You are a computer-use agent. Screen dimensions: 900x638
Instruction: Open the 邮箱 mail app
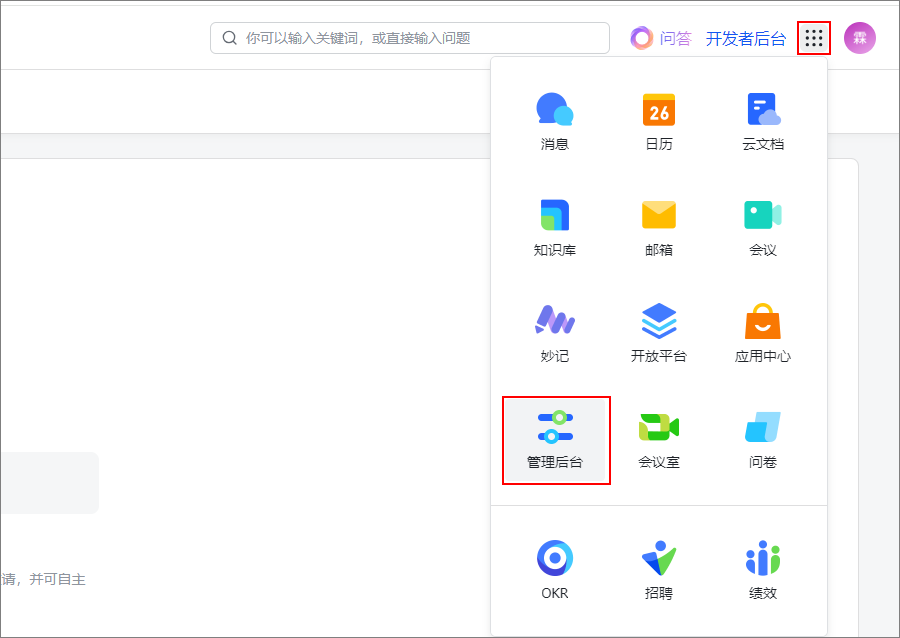coord(658,228)
